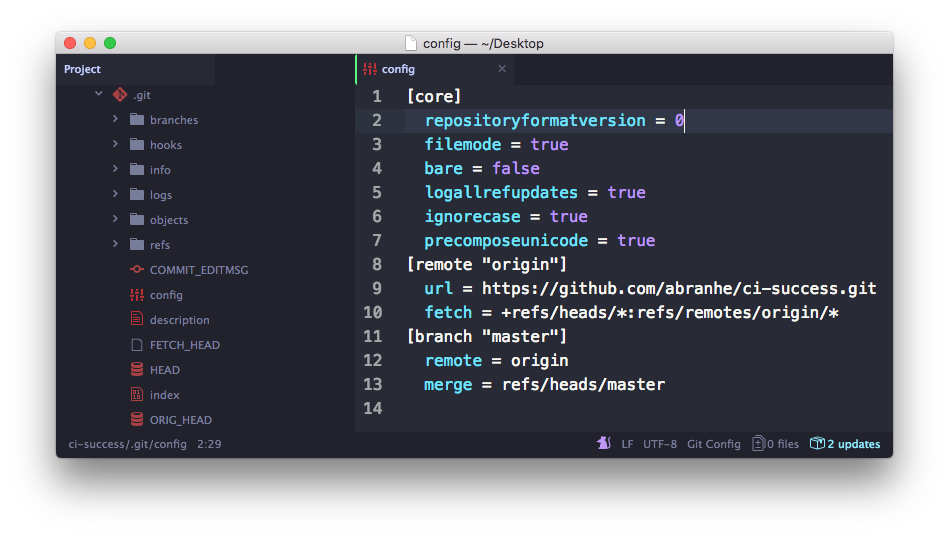Open the FETCH_HEAD file name
The width and height of the screenshot is (949, 538).
coord(185,345)
